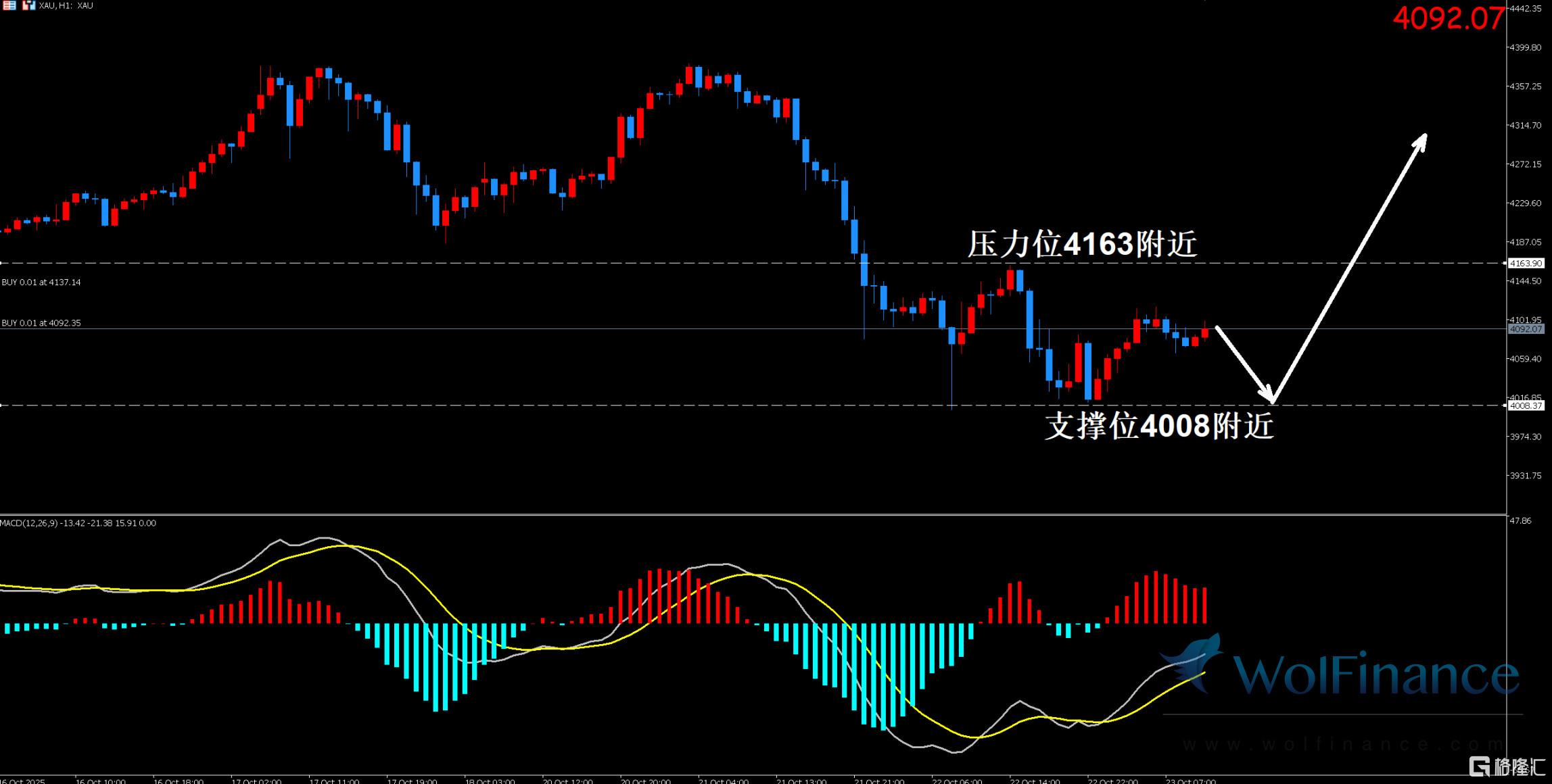Viewport: 1552px width, 784px height.
Task: Select the 支撑位4008附近 text annotation
Action: click(x=1158, y=426)
